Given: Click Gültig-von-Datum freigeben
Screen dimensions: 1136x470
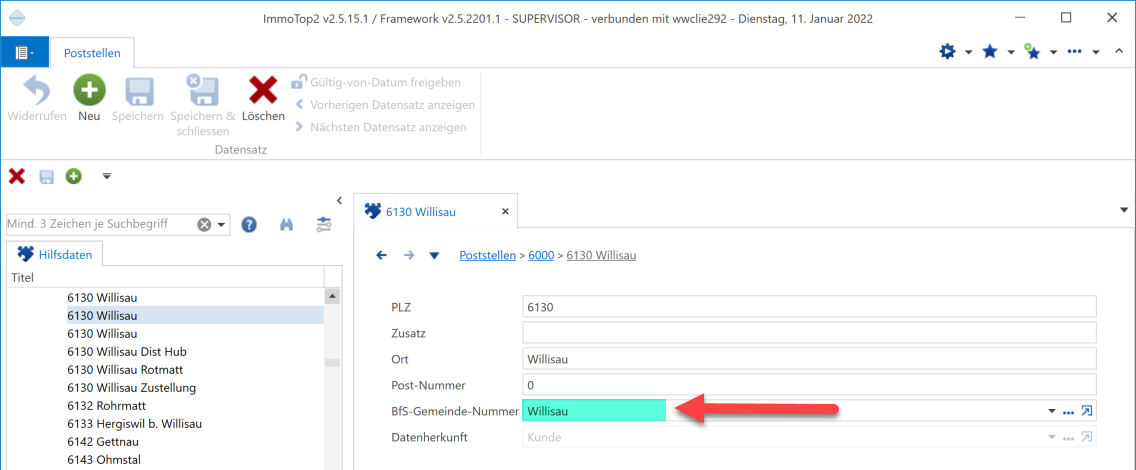Looking at the screenshot, I should point(376,83).
